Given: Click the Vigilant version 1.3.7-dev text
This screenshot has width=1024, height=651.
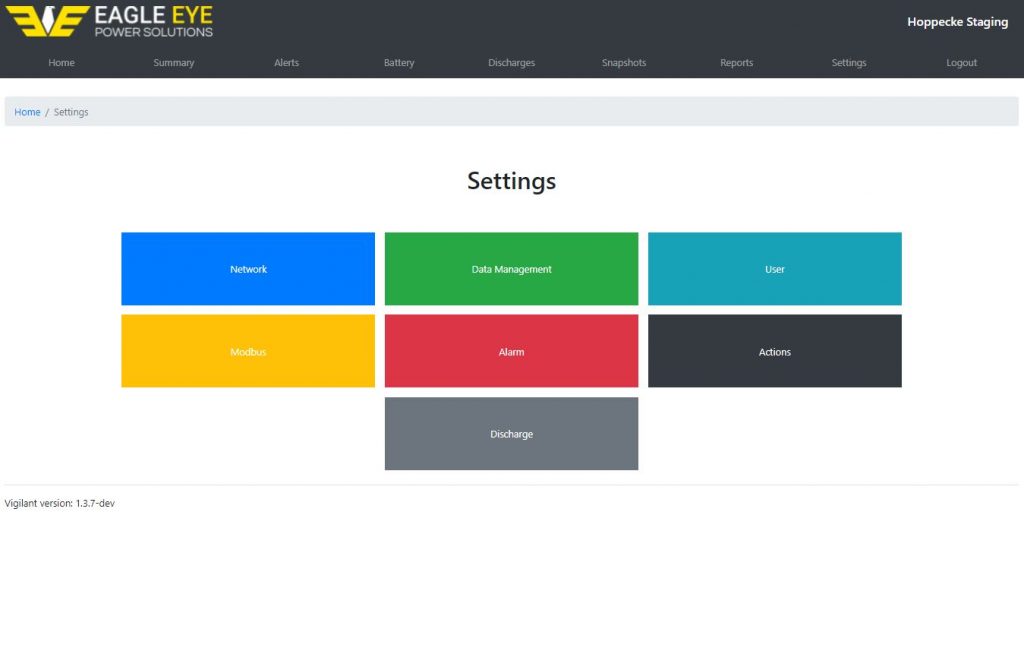Looking at the screenshot, I should tap(59, 503).
